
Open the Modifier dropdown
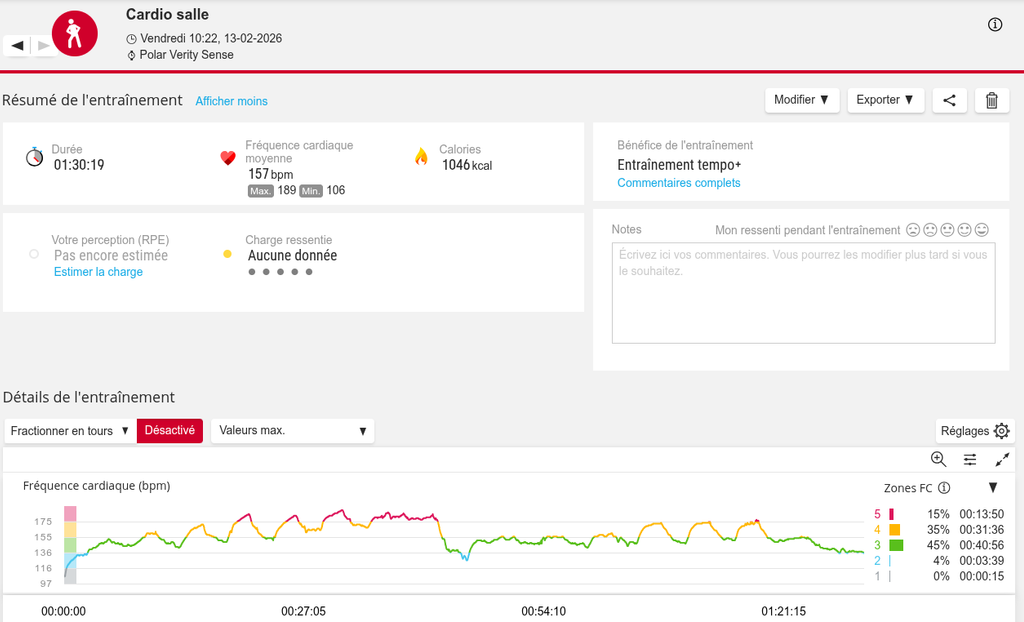coord(802,100)
